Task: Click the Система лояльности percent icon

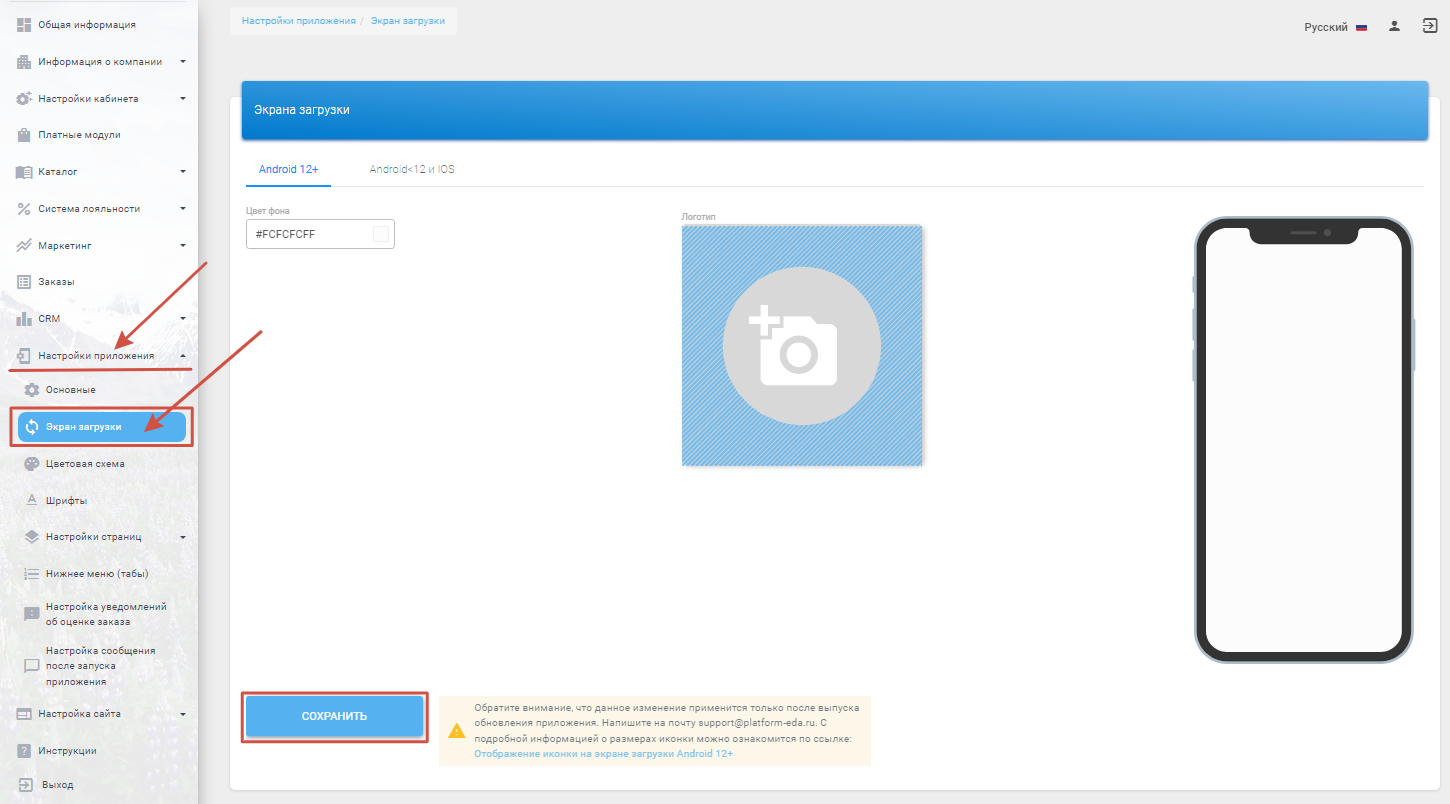Action: pyautogui.click(x=25, y=209)
